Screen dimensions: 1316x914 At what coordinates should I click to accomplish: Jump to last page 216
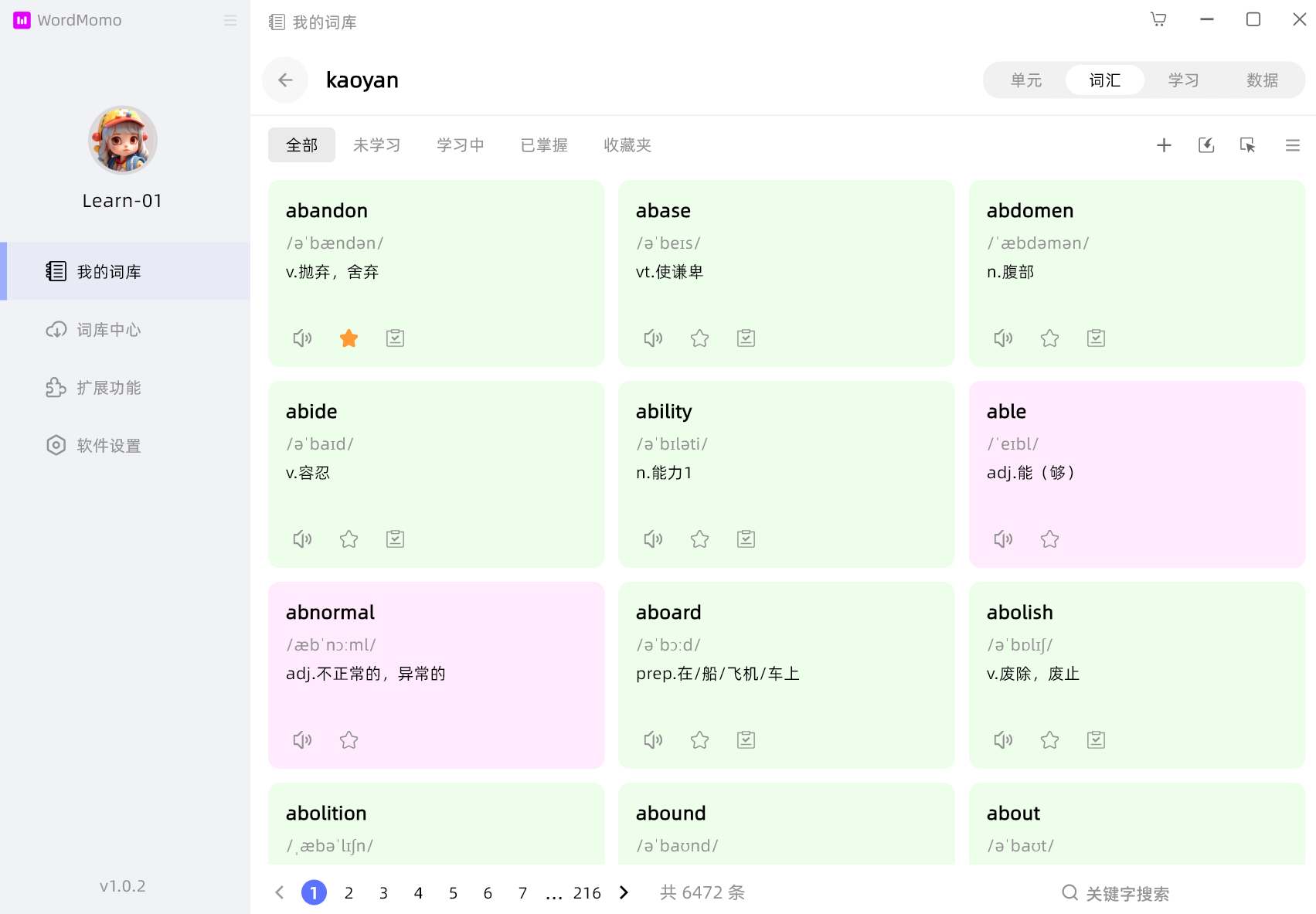(x=587, y=893)
